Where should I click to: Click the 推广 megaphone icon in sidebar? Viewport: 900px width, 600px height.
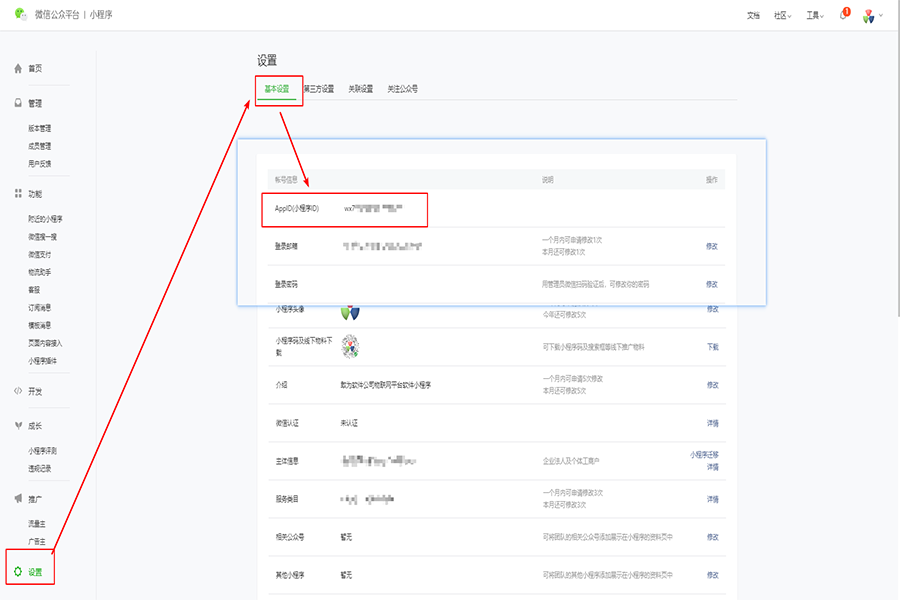point(18,498)
